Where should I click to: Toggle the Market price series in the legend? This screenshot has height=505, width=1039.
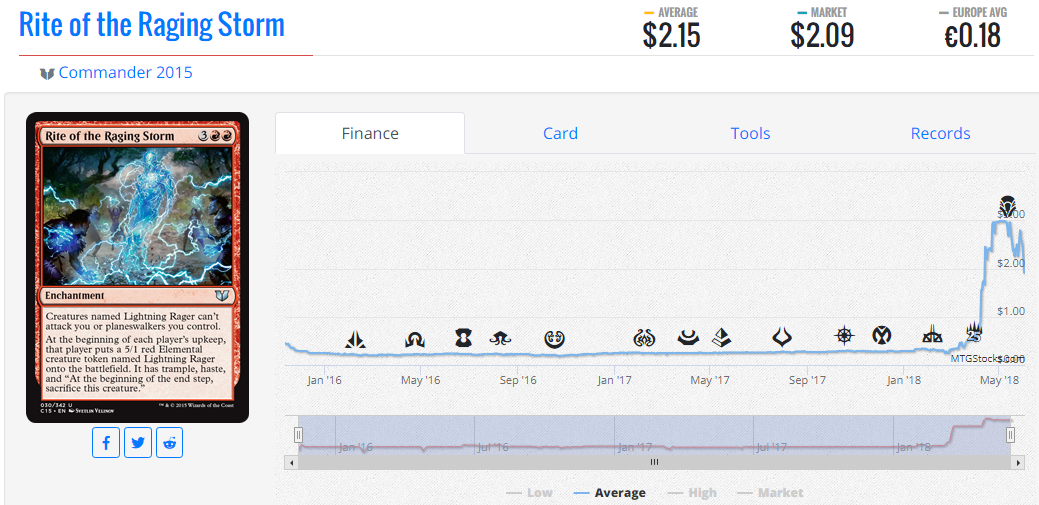point(771,493)
